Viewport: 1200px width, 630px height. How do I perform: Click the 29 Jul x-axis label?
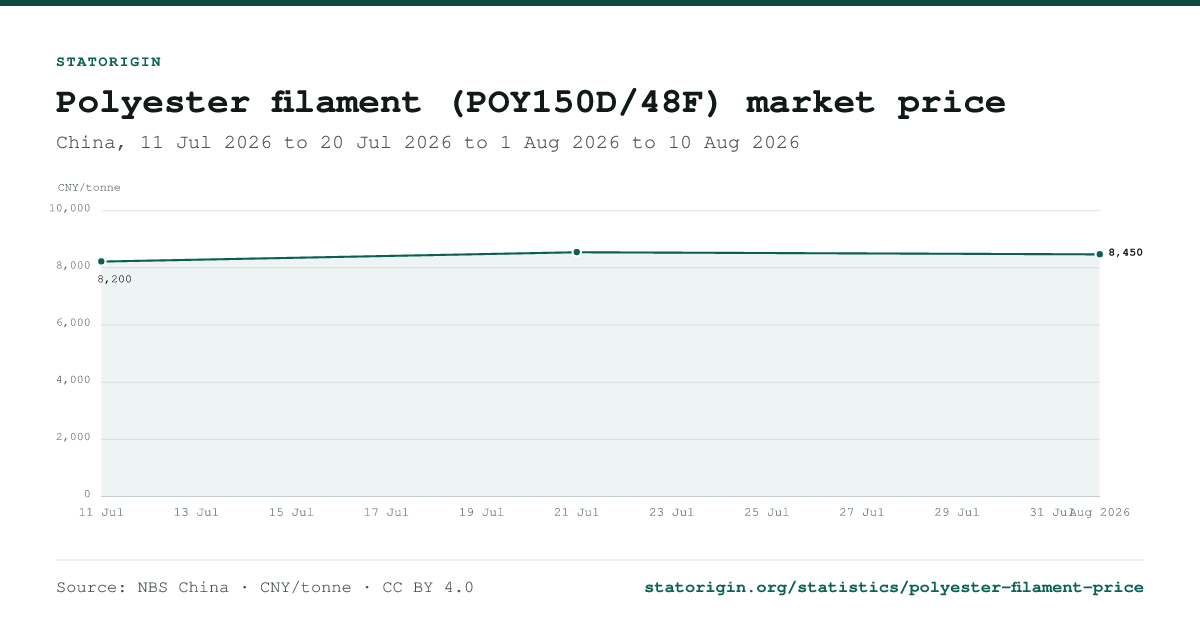click(957, 512)
